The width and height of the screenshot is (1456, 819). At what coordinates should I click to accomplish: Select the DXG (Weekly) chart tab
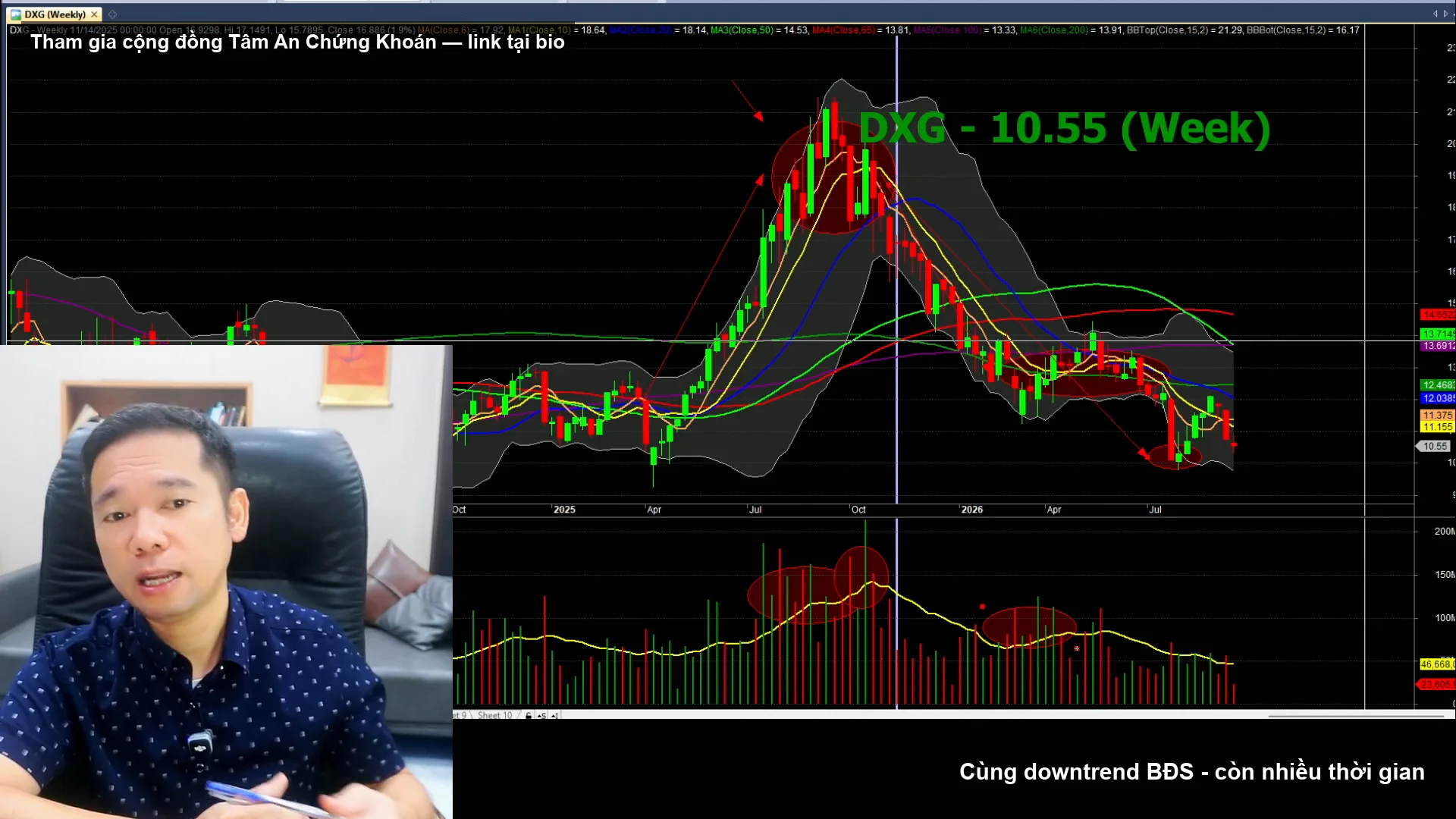(54, 14)
